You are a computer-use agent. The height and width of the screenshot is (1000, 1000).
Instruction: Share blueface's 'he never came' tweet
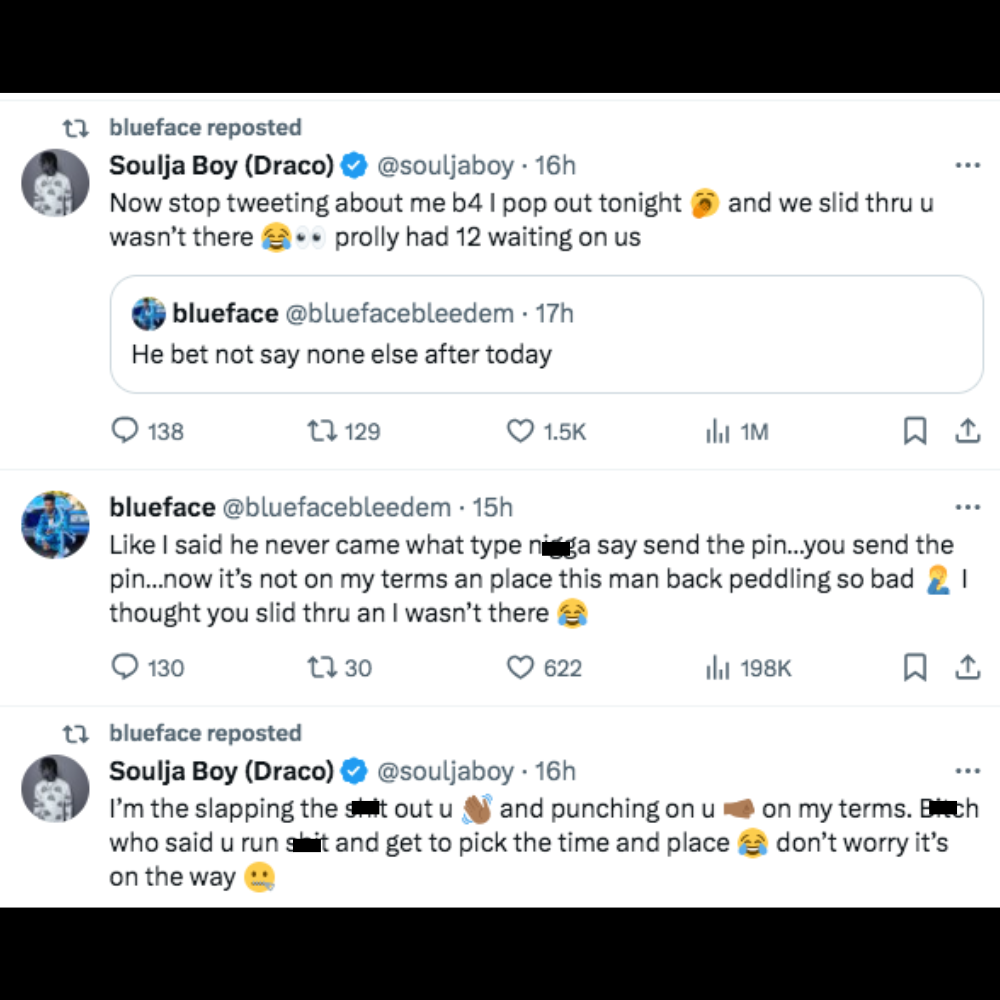tap(967, 667)
